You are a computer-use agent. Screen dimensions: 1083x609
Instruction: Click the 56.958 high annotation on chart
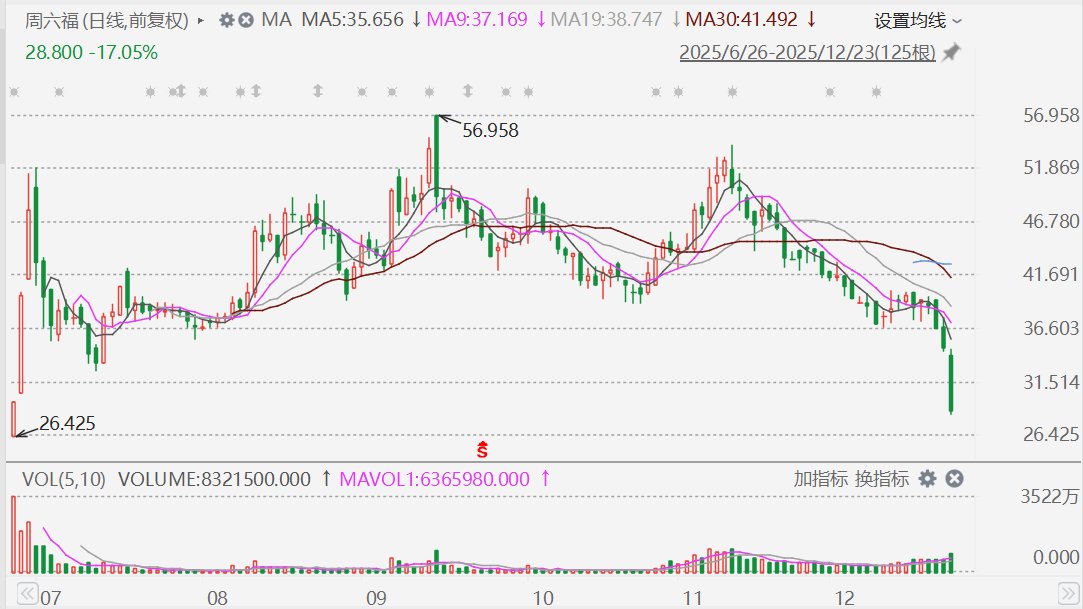pyautogui.click(x=490, y=130)
